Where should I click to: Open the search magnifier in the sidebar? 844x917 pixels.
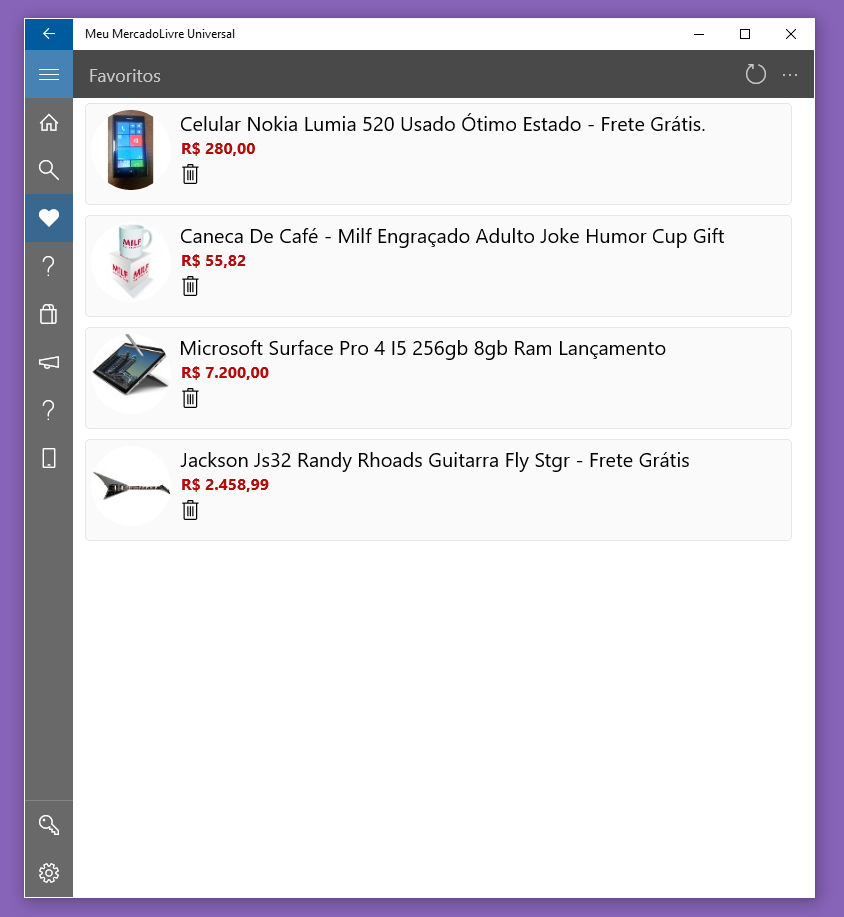click(x=48, y=170)
